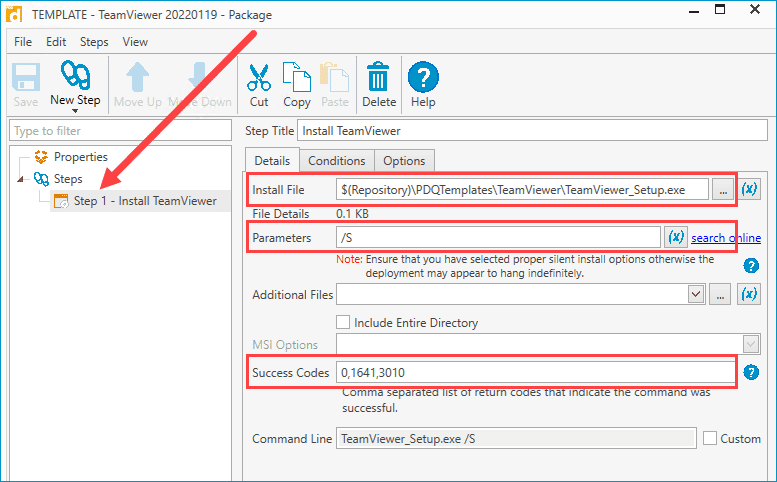This screenshot has height=482, width=777.
Task: Insert variable into Additional Files field
Action: click(x=749, y=294)
